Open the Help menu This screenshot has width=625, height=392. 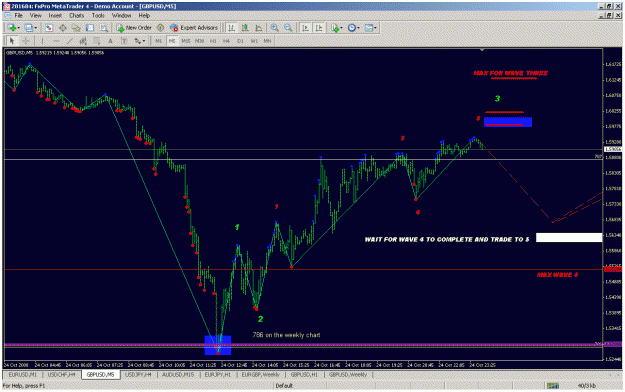(144, 16)
